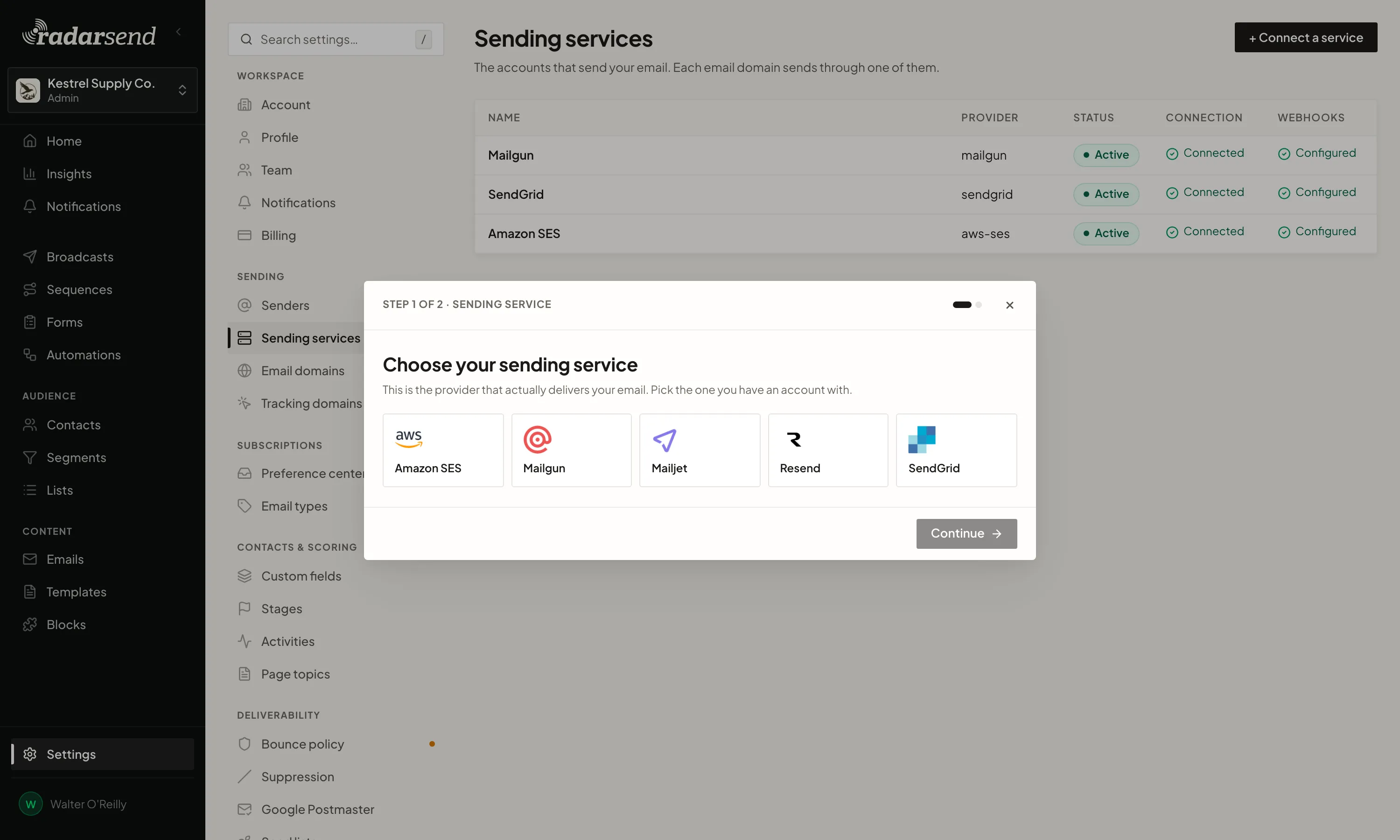The height and width of the screenshot is (840, 1400).
Task: Click the Active status badge for SendGrid
Action: coord(1106,194)
